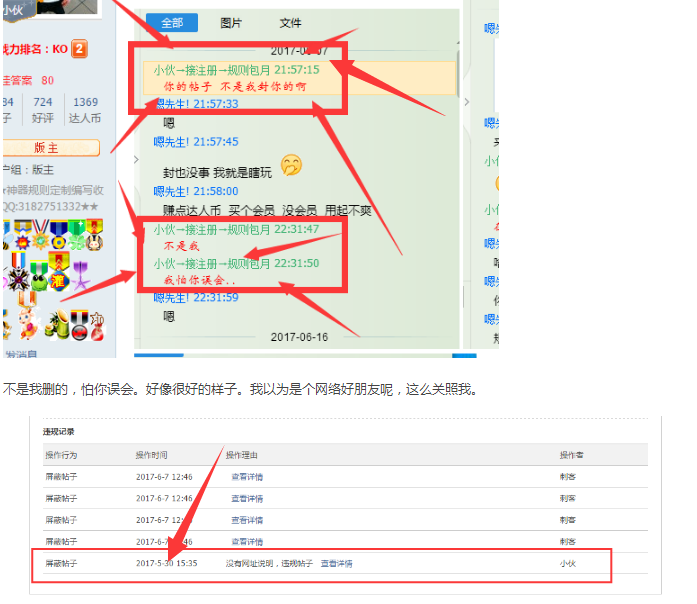This screenshot has width=697, height=604.
Task: Click the black-and-white cross medal
Action: point(18,272)
